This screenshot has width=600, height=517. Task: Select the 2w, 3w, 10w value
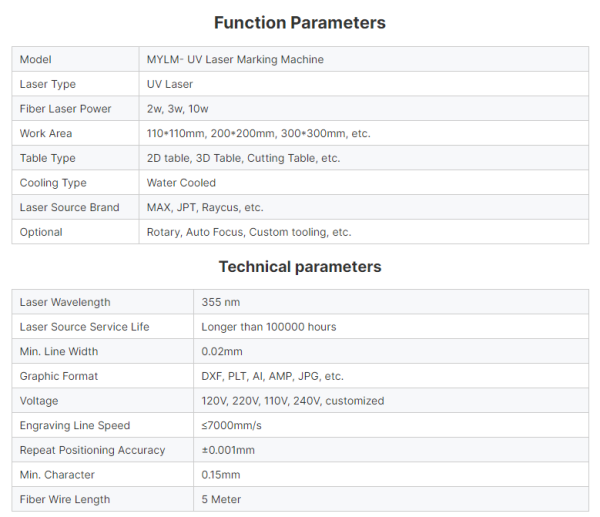point(178,109)
